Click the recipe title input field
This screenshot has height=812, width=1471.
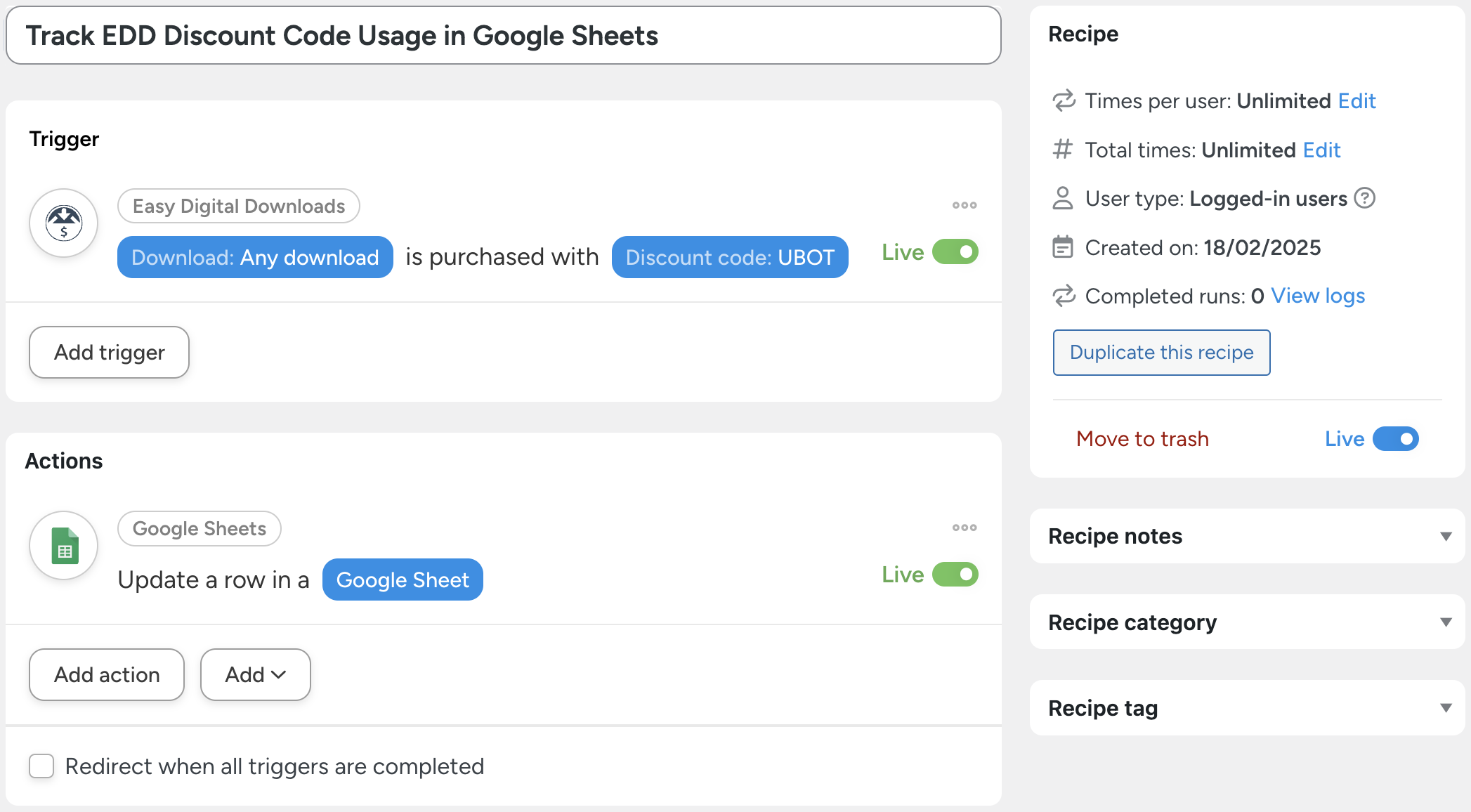tap(503, 36)
